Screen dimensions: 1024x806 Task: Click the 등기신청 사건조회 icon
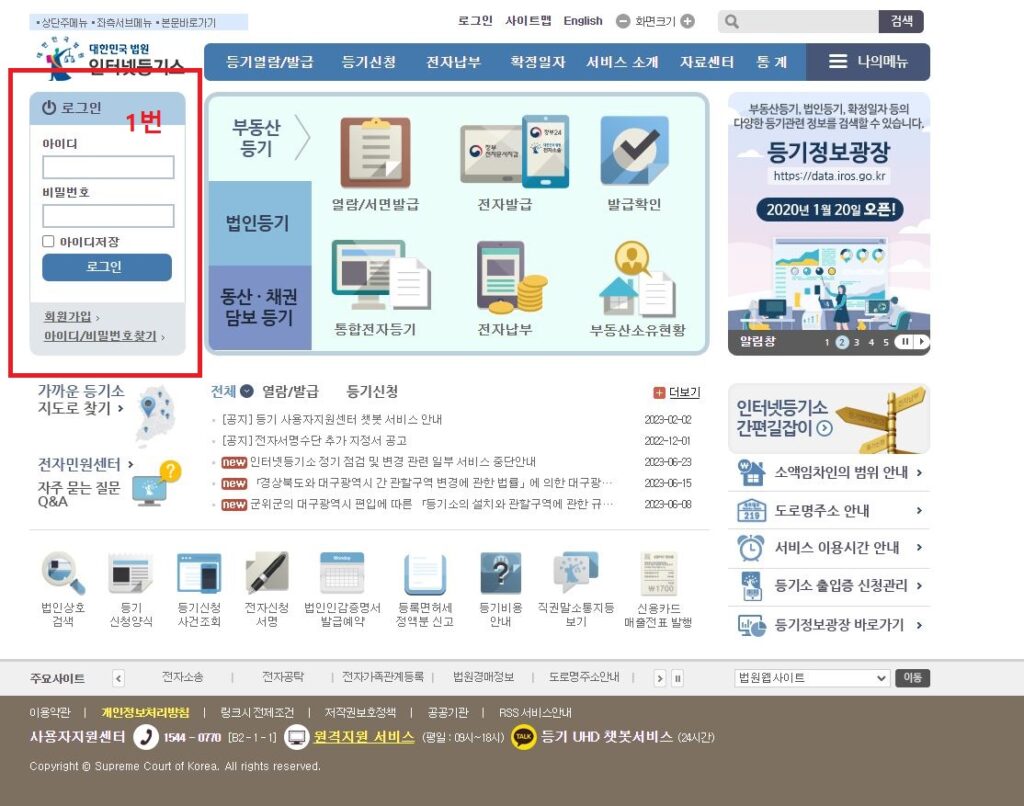tap(199, 573)
